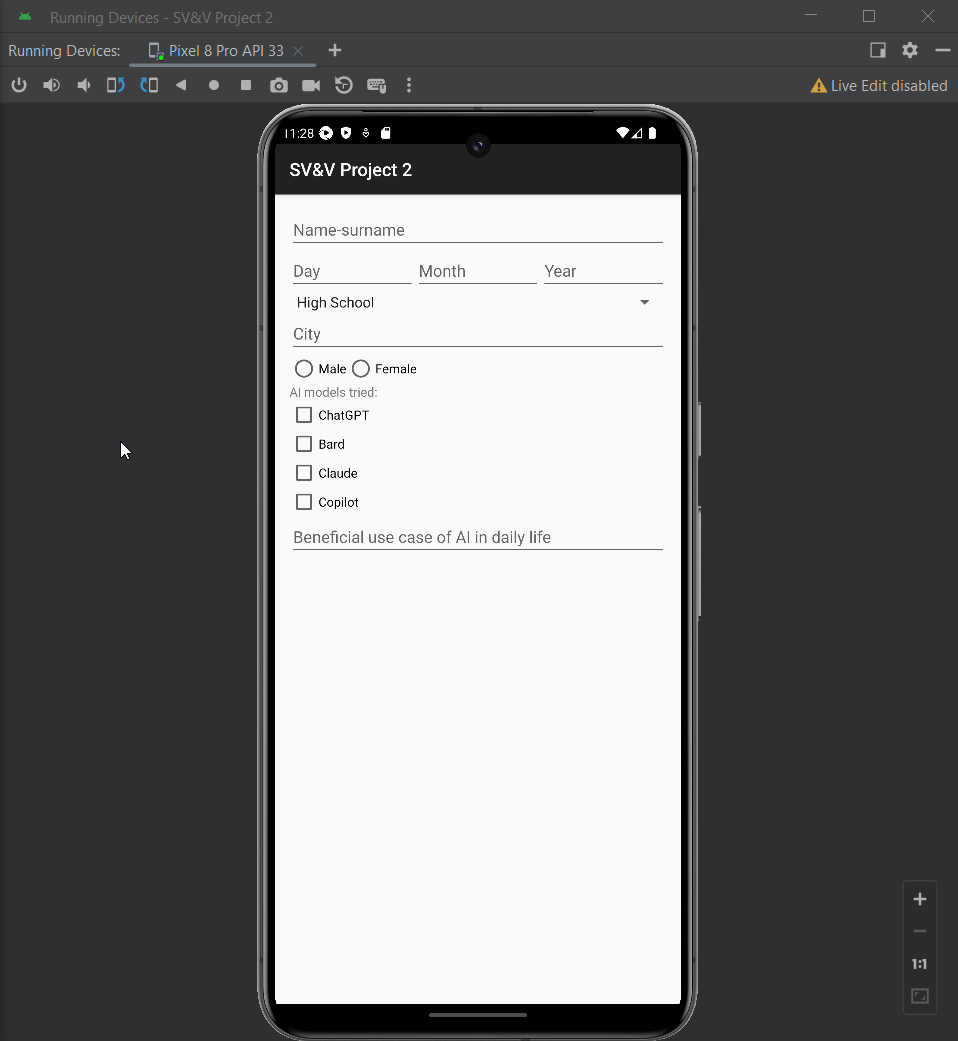Click the volume up icon
The width and height of the screenshot is (958, 1041).
(x=51, y=86)
